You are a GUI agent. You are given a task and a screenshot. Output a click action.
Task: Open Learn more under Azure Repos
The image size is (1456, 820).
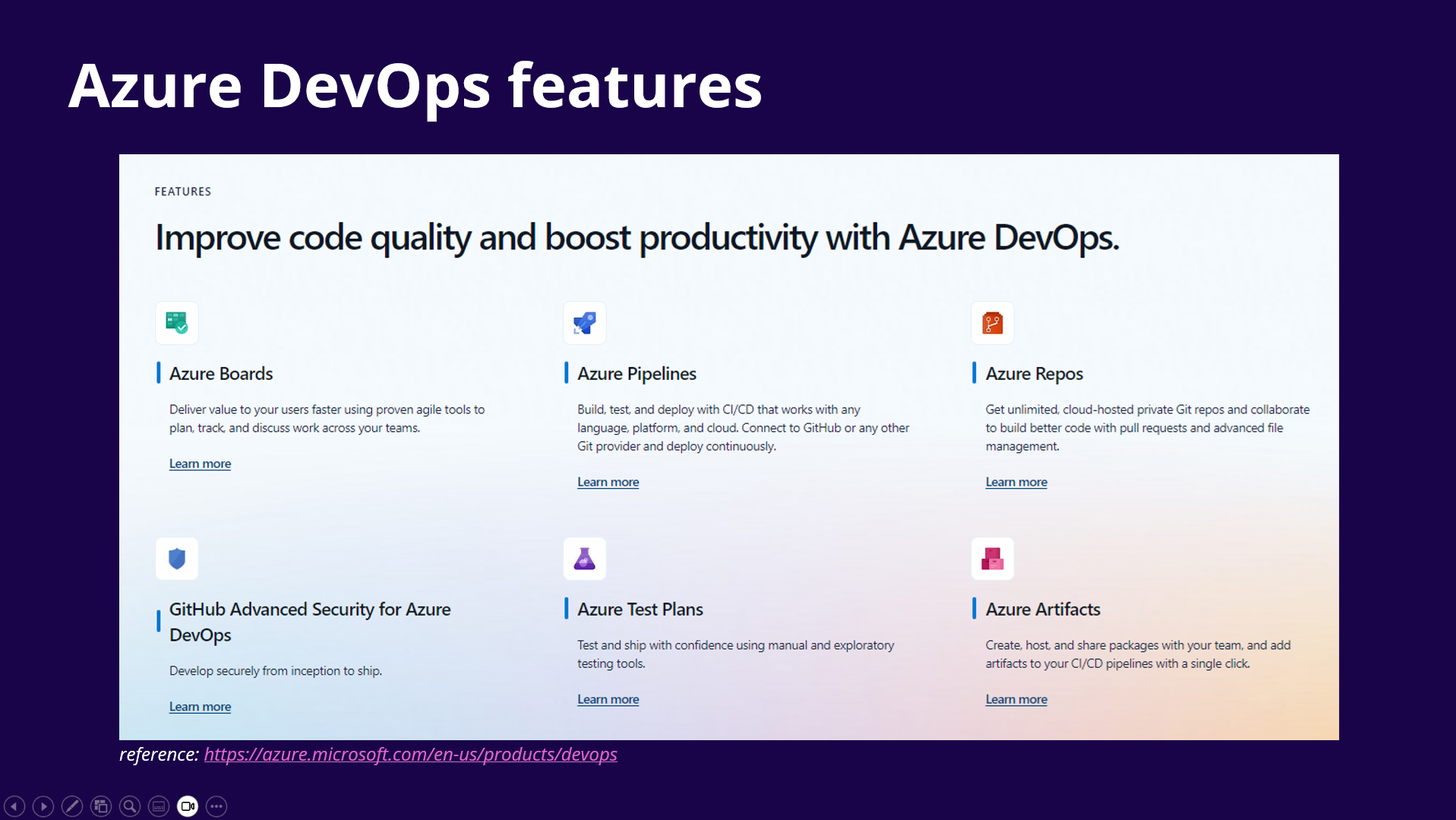click(1016, 482)
